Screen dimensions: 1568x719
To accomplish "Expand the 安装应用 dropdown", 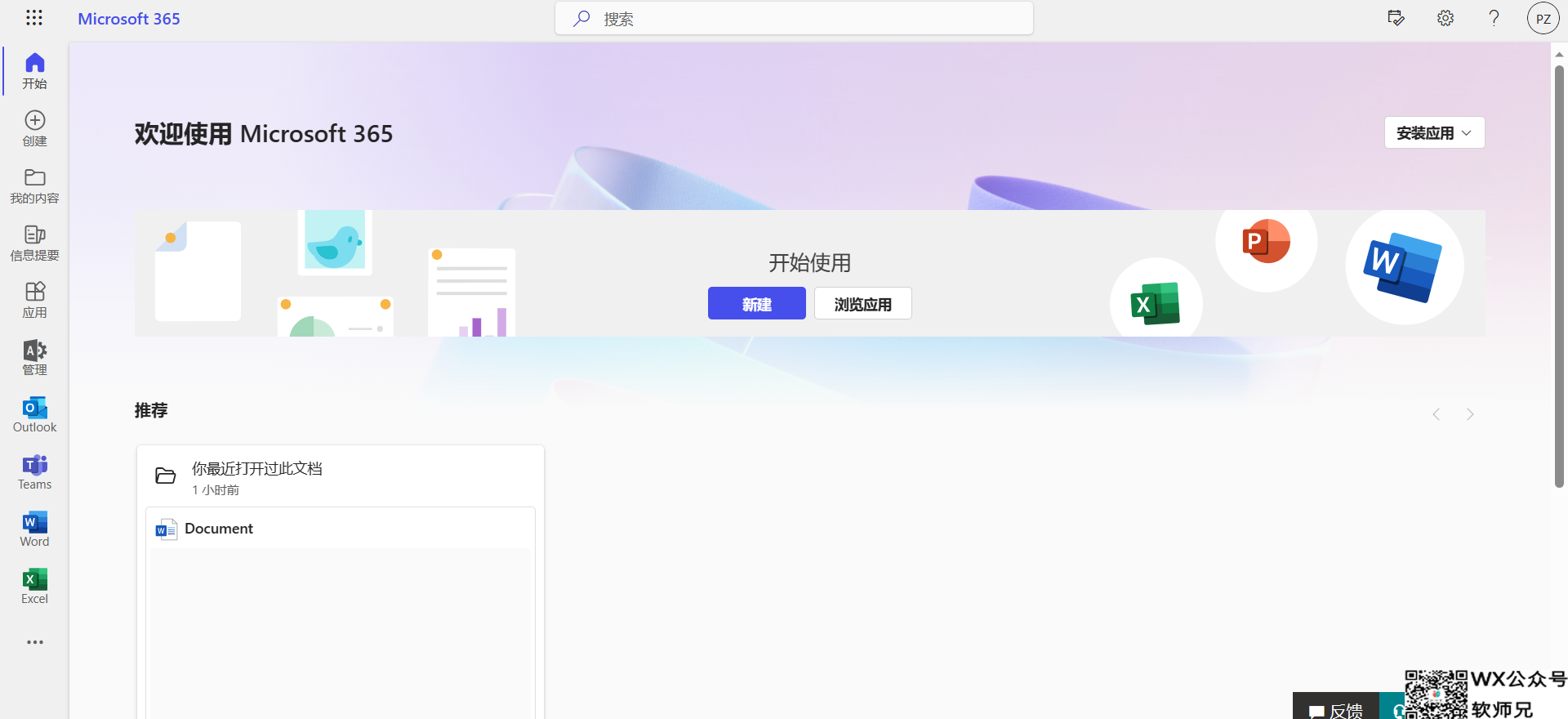I will click(x=1434, y=132).
